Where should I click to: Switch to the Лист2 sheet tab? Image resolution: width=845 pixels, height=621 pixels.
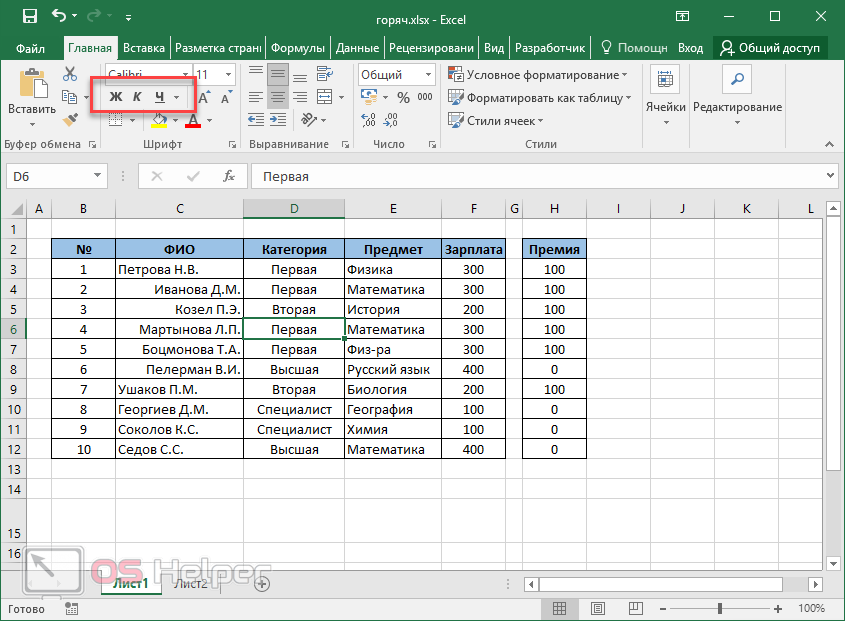190,584
